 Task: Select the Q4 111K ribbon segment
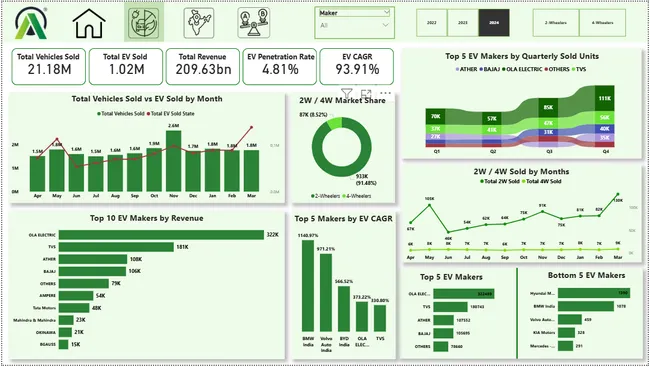(604, 98)
